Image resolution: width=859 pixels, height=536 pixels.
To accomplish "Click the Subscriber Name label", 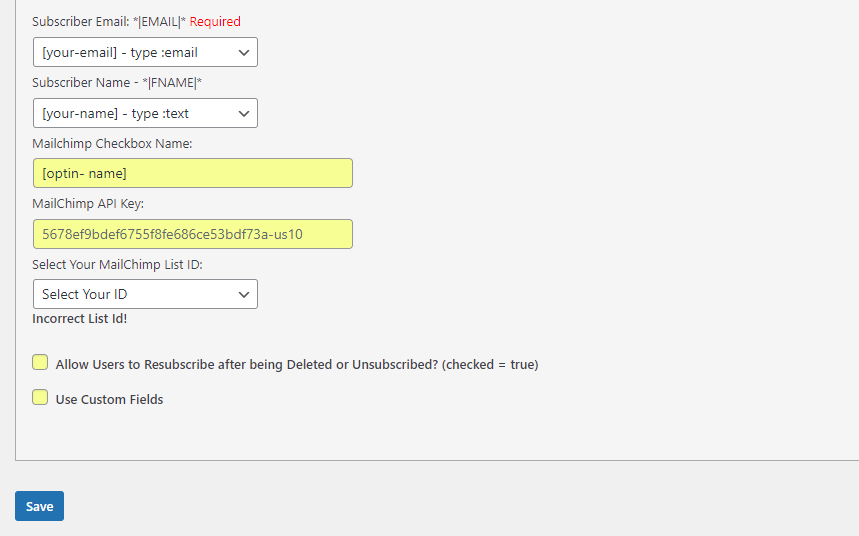I will click(123, 82).
